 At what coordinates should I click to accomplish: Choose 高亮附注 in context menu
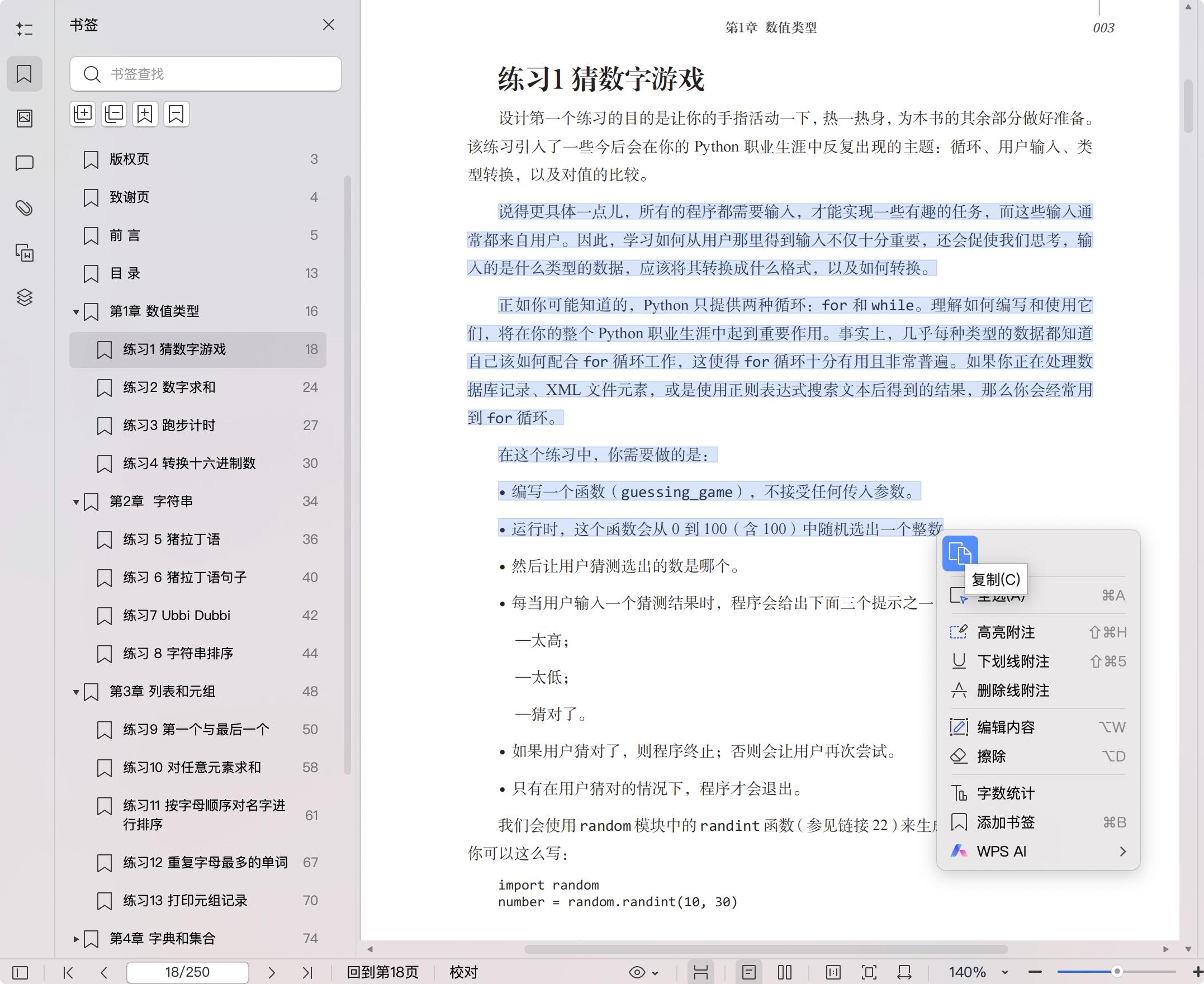pos(1038,632)
